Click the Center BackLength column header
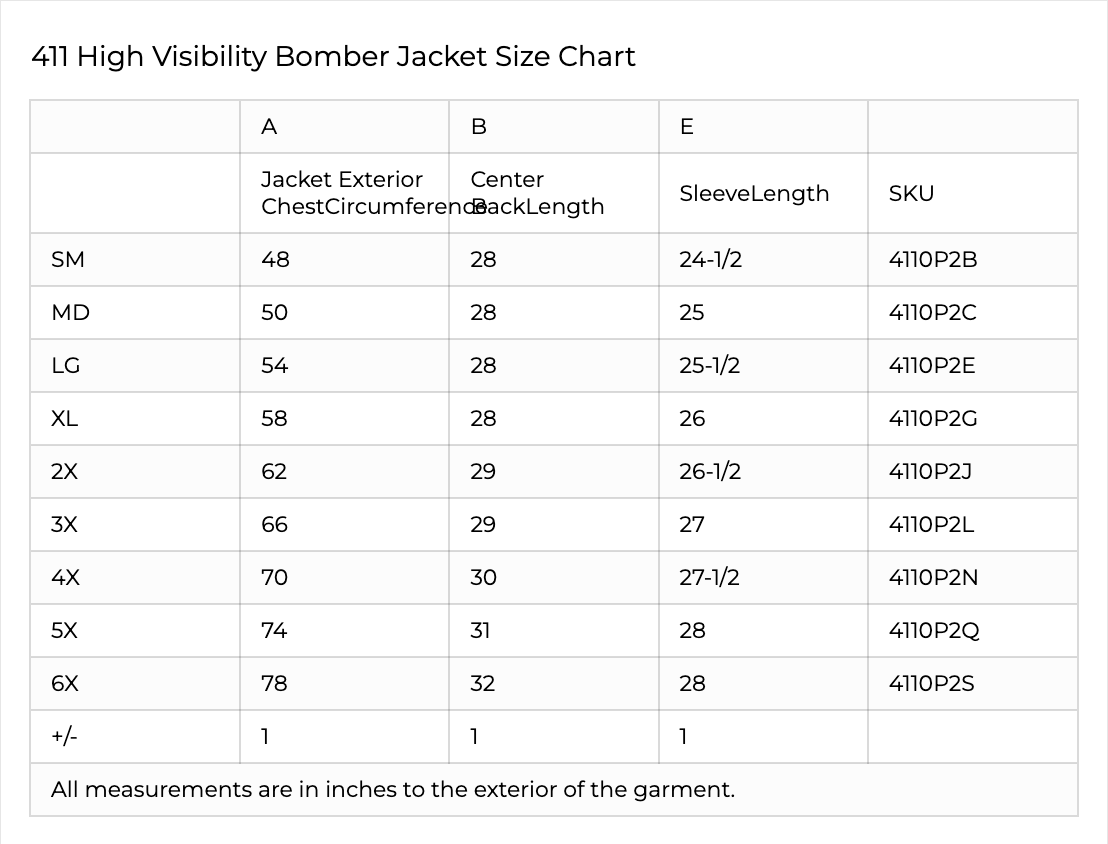The width and height of the screenshot is (1108, 844). pos(538,193)
